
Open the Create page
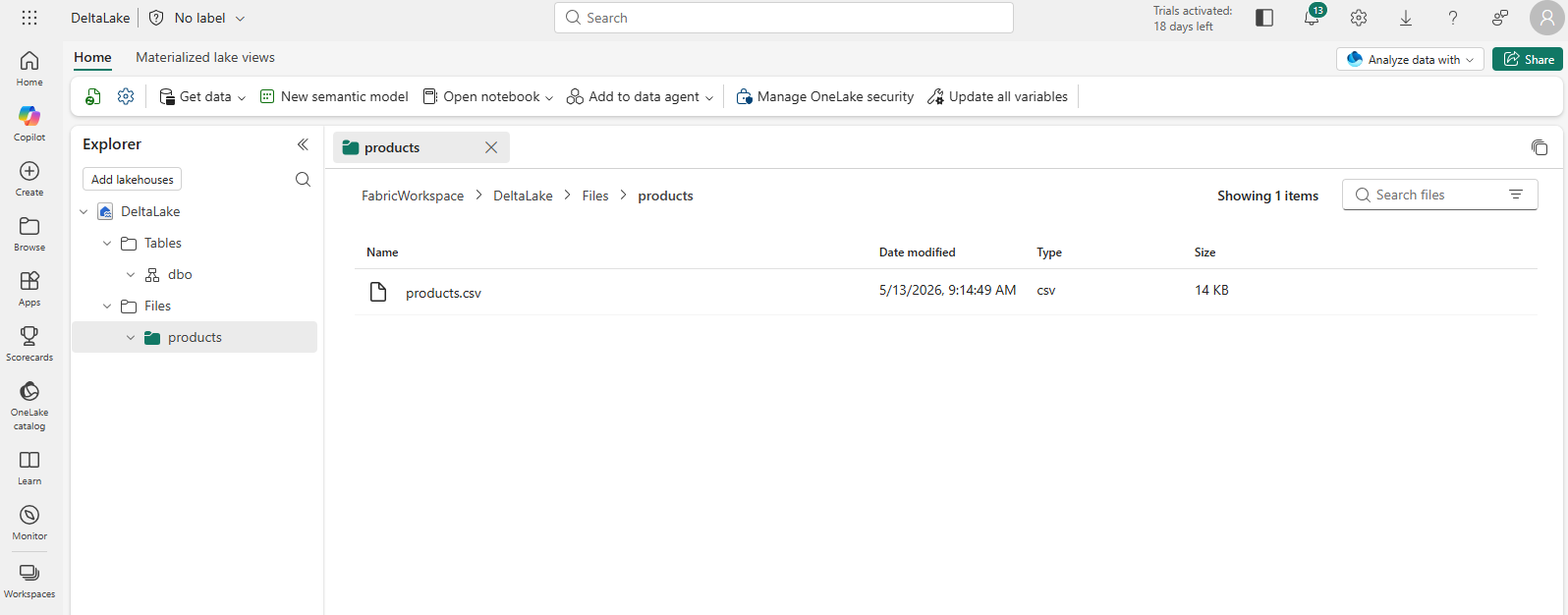click(29, 179)
